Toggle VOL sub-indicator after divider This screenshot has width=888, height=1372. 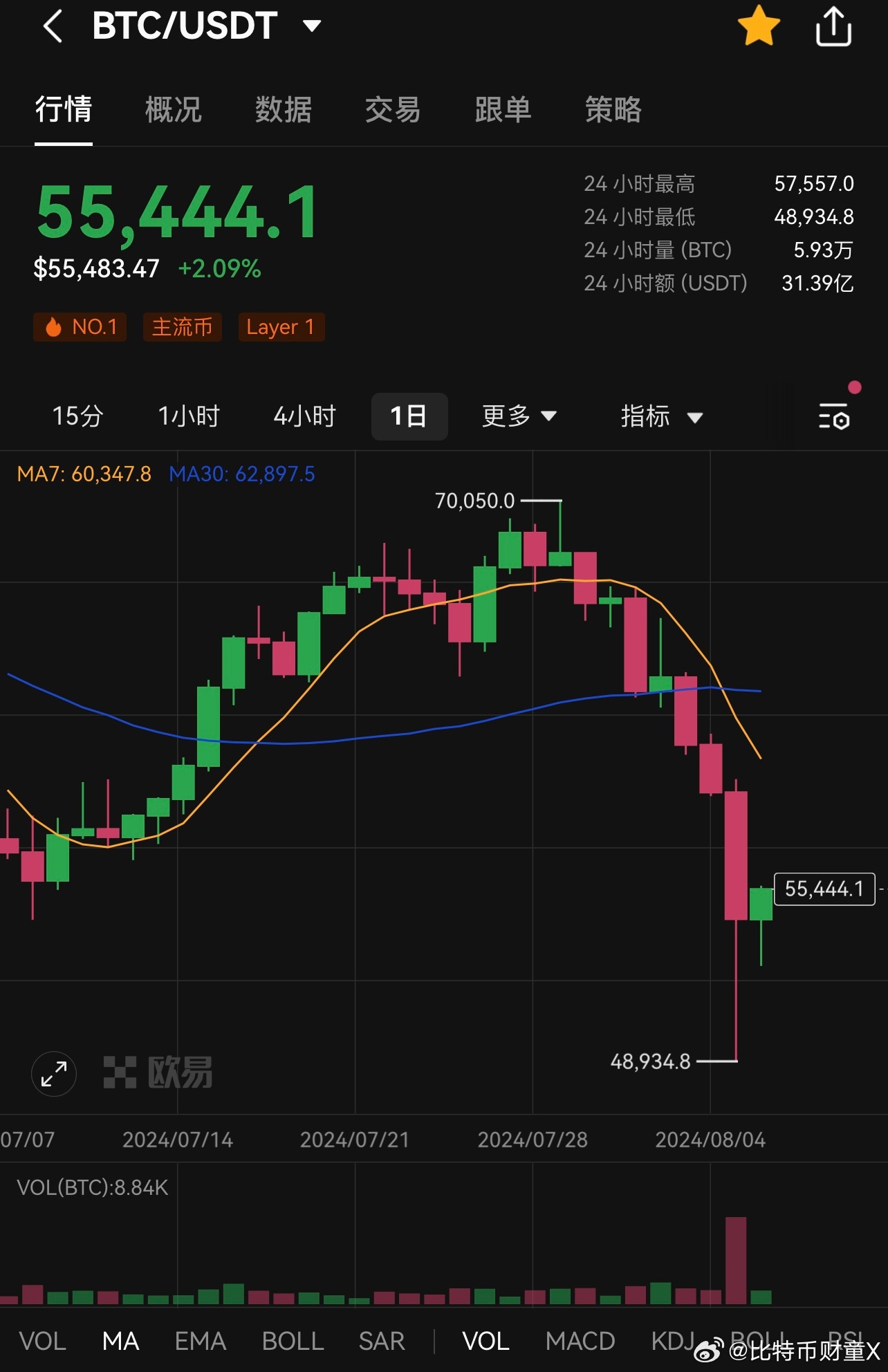(x=486, y=1341)
